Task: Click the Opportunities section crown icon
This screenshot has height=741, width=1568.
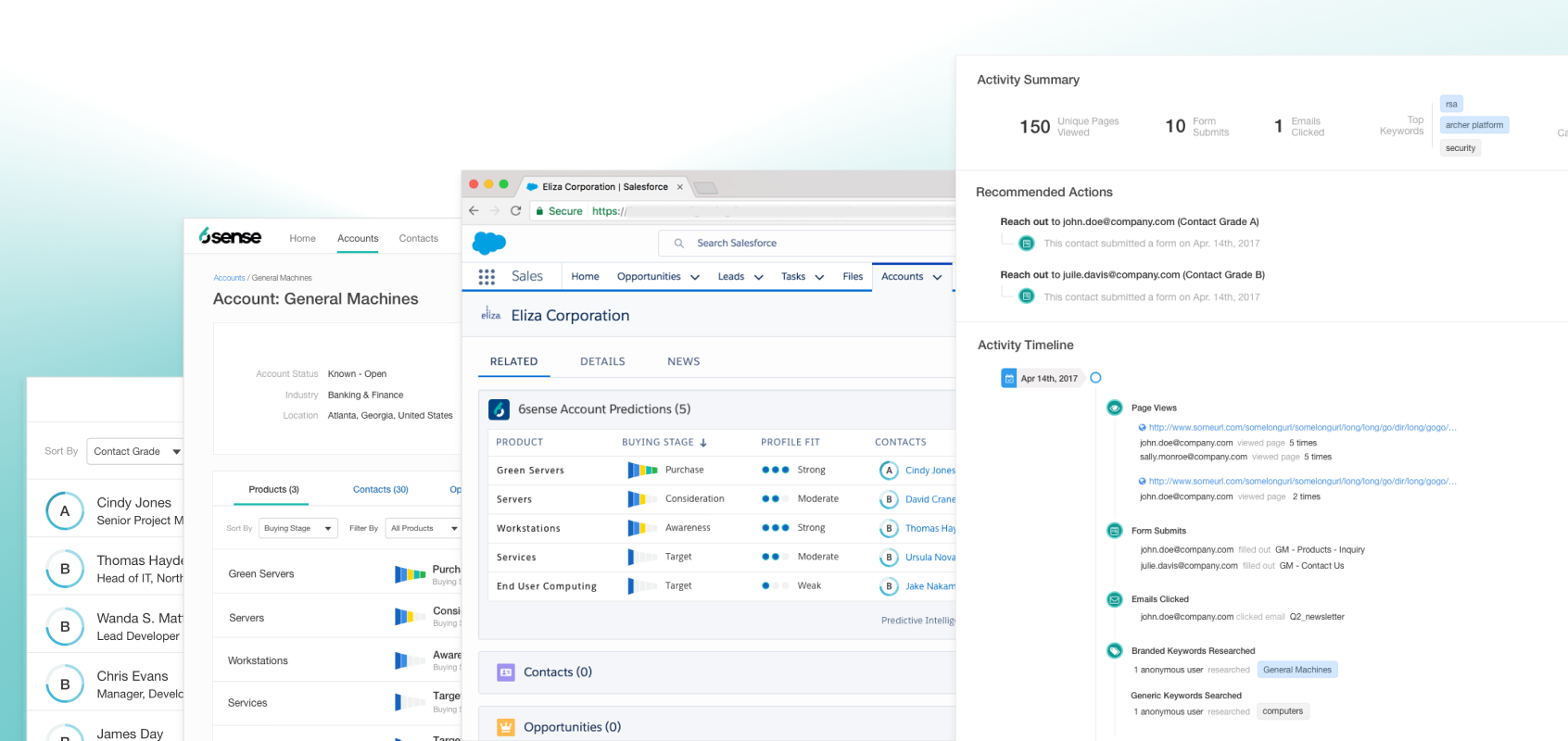Action: [x=505, y=727]
